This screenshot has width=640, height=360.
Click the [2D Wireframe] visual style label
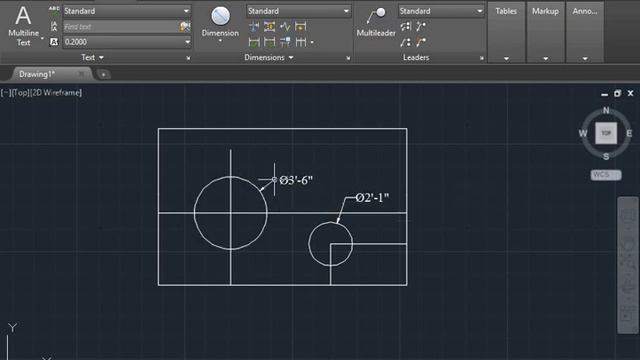pos(56,93)
